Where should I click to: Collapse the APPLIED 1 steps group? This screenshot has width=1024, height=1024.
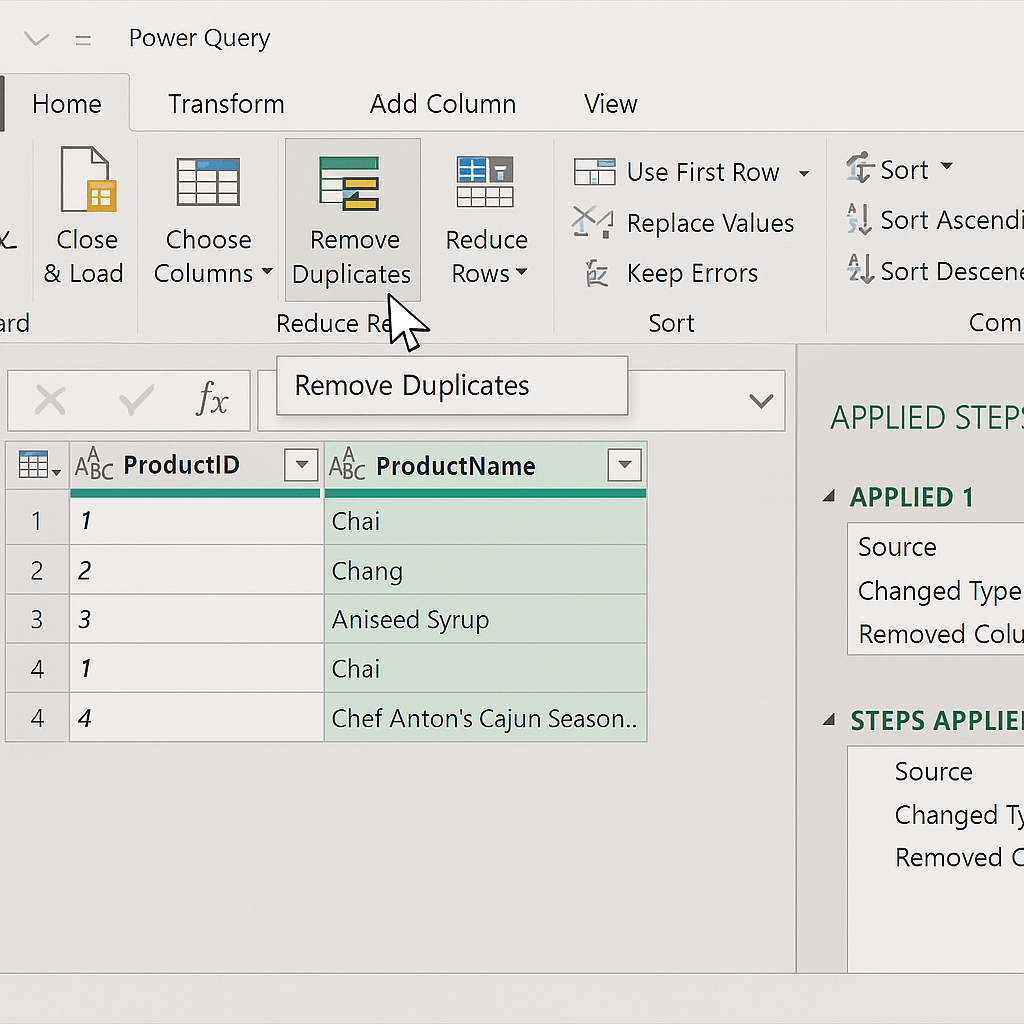point(829,497)
